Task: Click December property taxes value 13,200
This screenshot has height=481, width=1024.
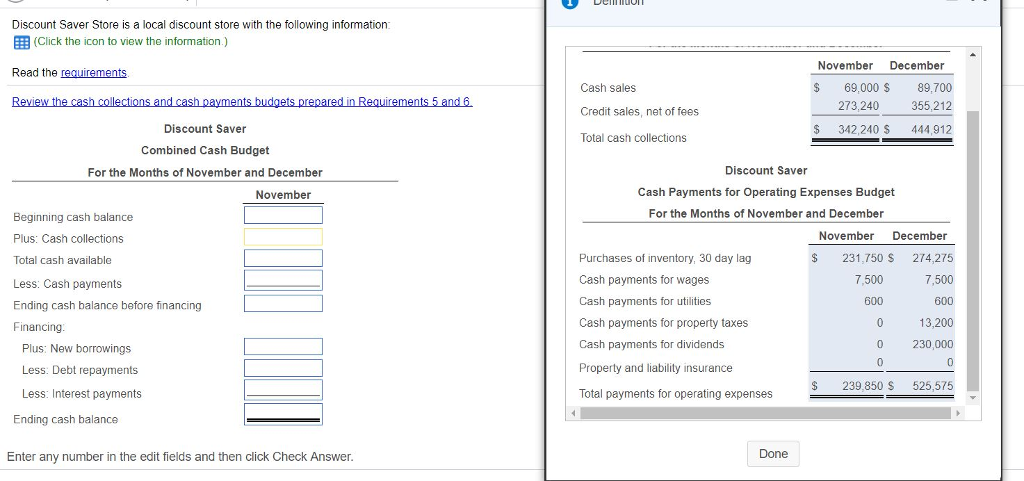Action: 935,322
